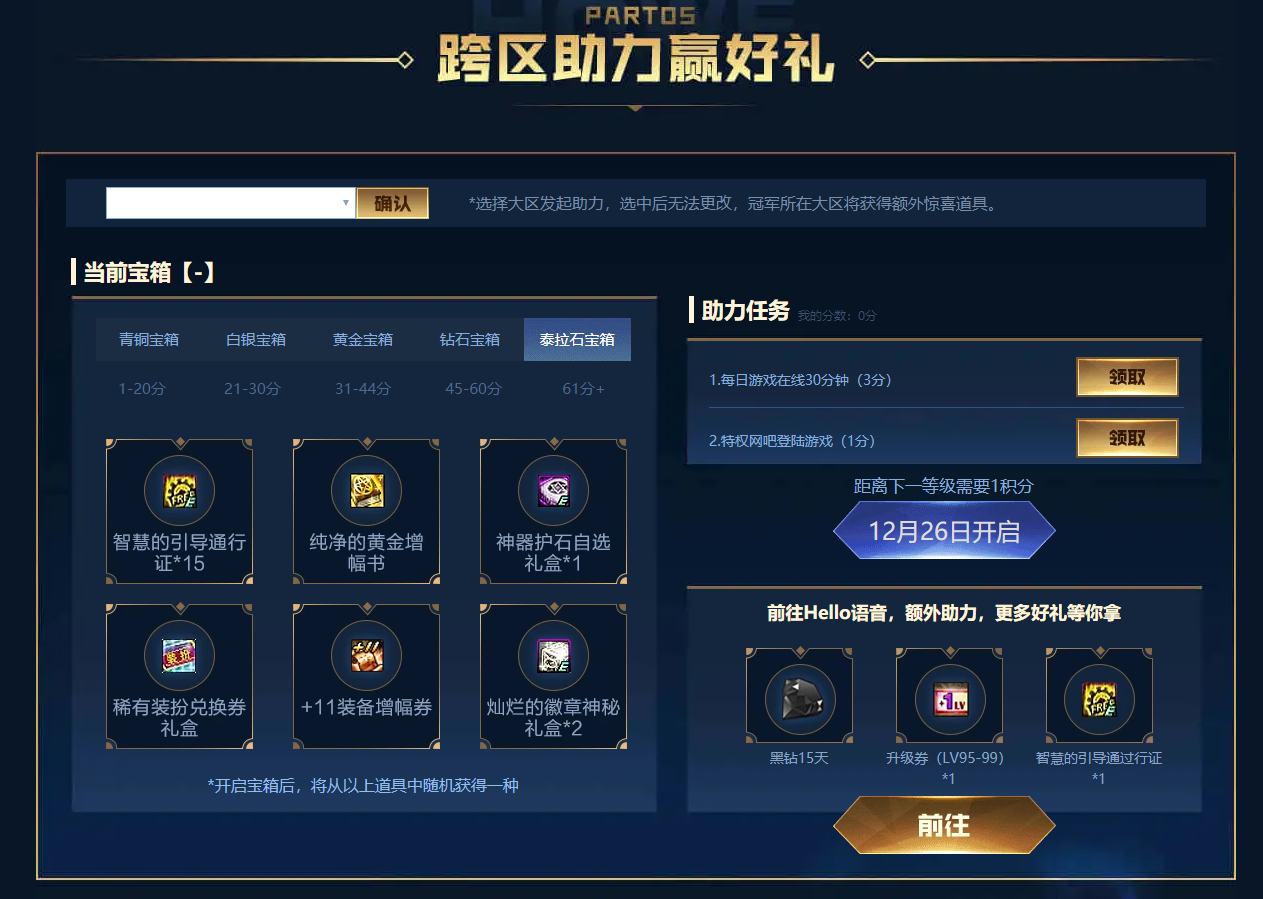The width and height of the screenshot is (1263, 899).
Task: Select the 神器护石自选礼盒 item icon
Action: [553, 491]
